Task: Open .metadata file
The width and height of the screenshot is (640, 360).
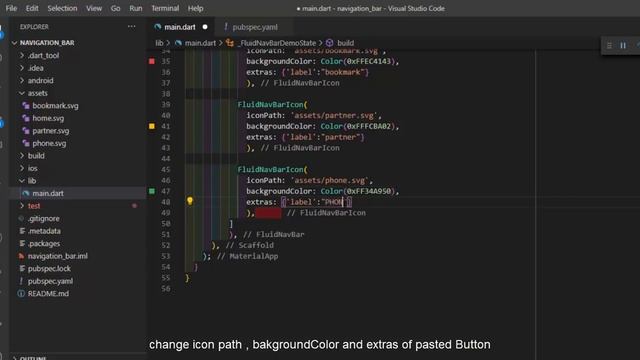Action: click(x=44, y=231)
